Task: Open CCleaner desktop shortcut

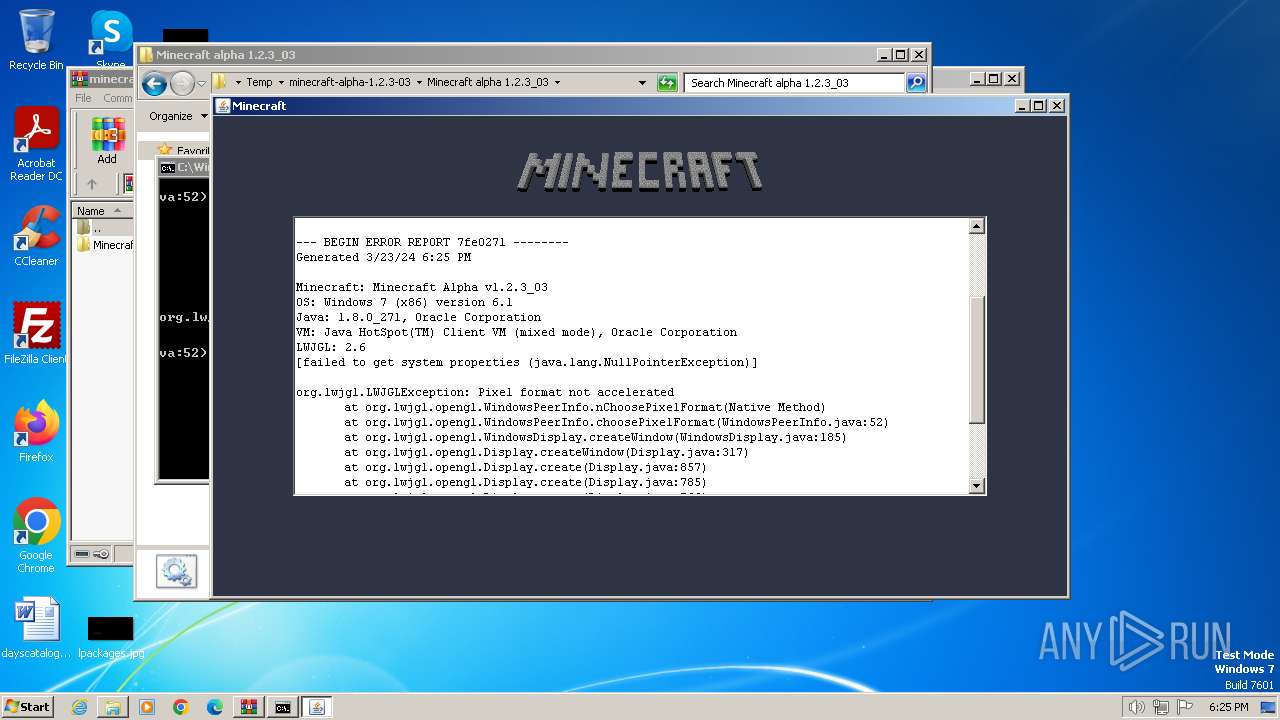Action: [36, 236]
